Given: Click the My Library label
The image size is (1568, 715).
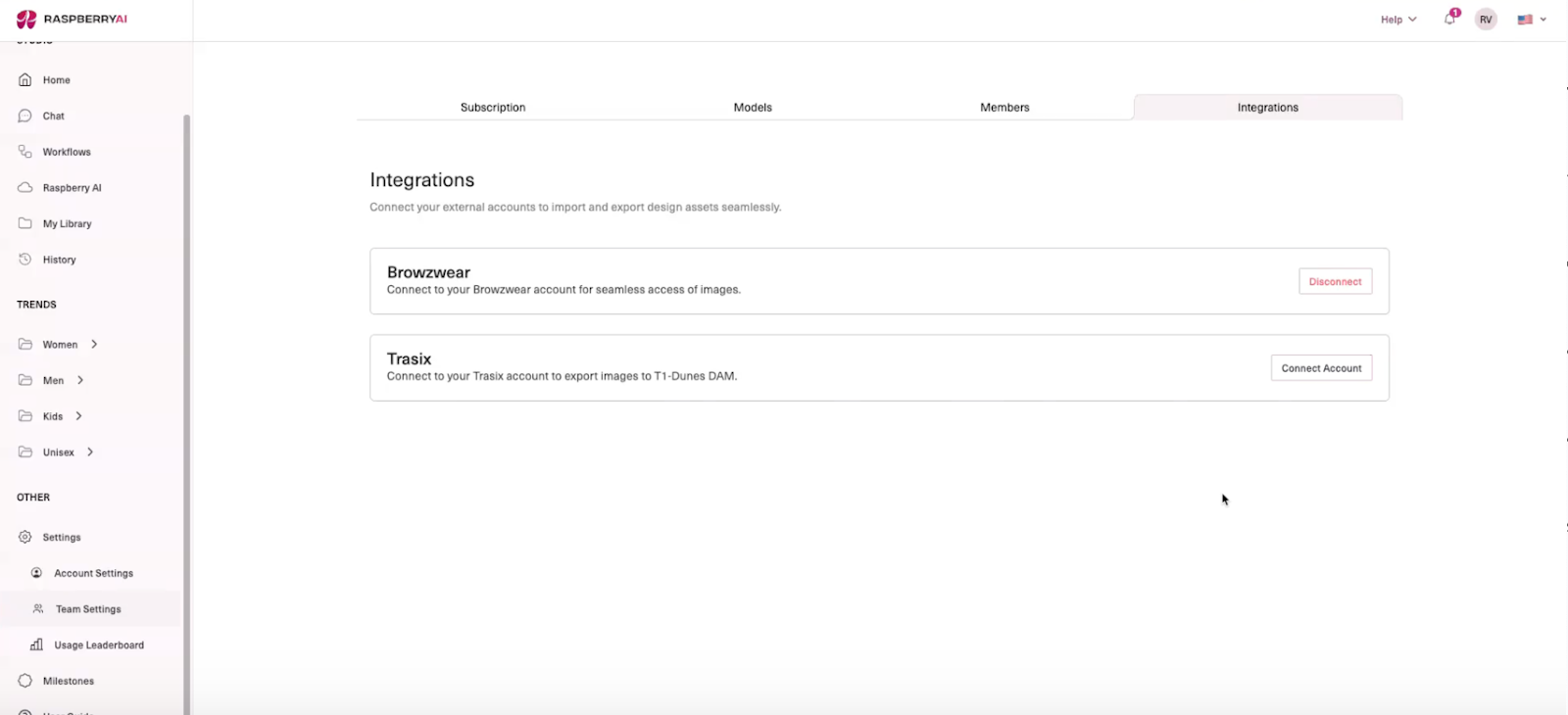Looking at the screenshot, I should click(68, 223).
